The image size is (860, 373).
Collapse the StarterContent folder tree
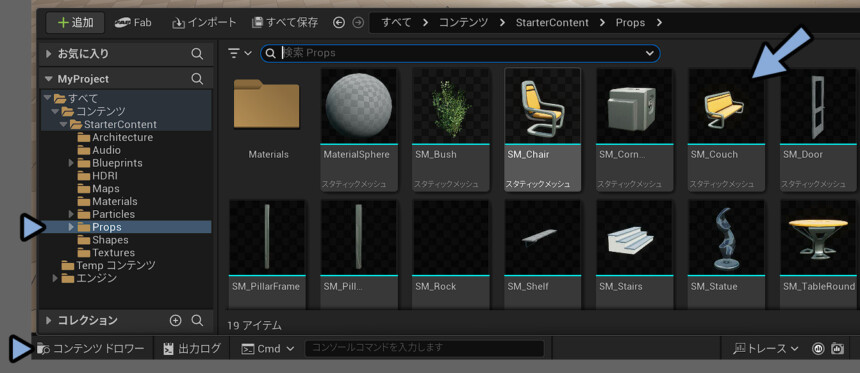(64, 125)
